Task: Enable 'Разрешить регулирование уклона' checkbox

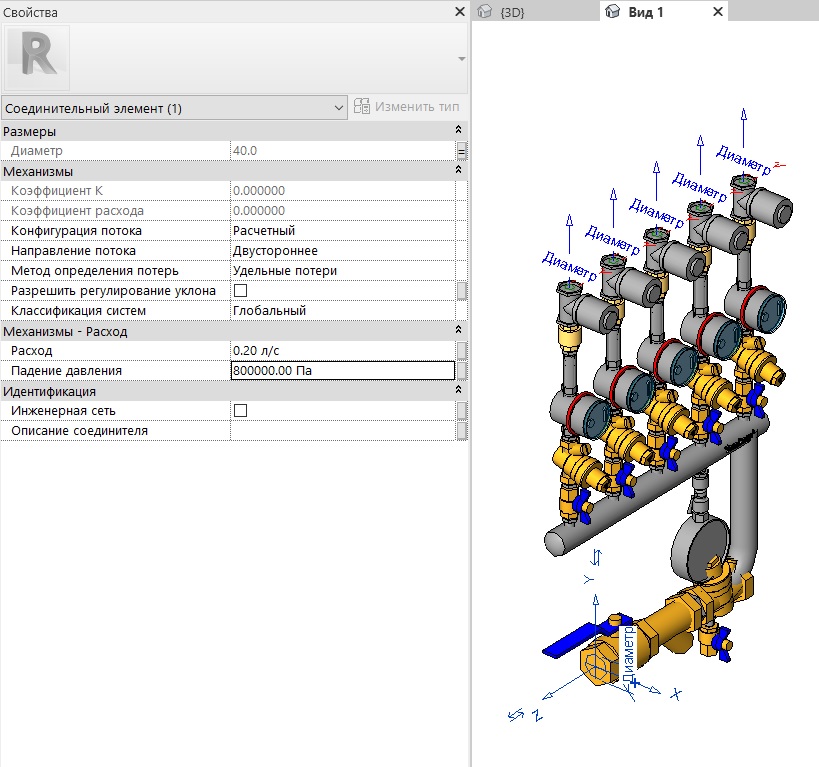Action: (240, 291)
